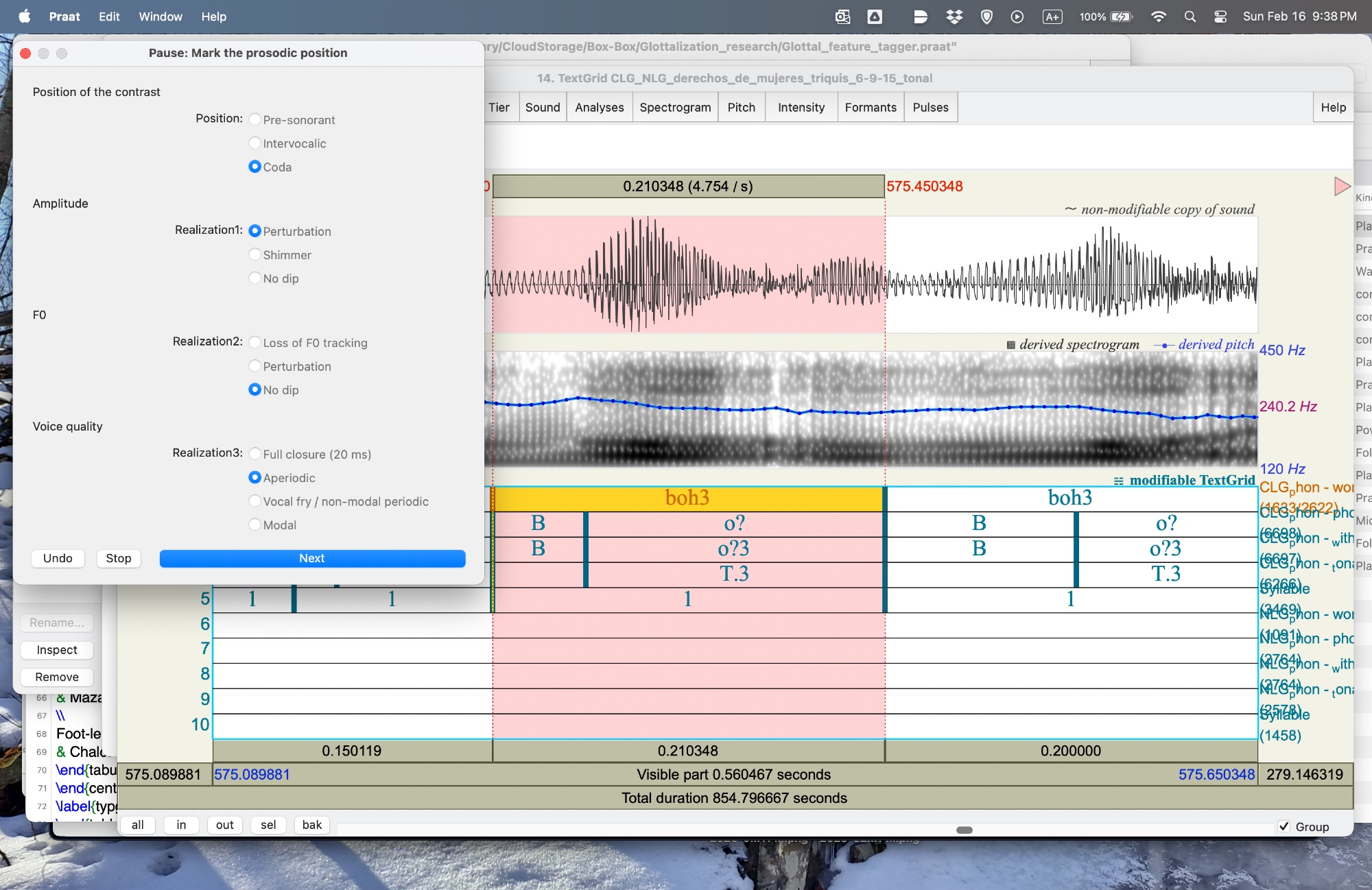Click the Apple menu logo
Viewport: 1372px width, 890px height.
[x=25, y=16]
